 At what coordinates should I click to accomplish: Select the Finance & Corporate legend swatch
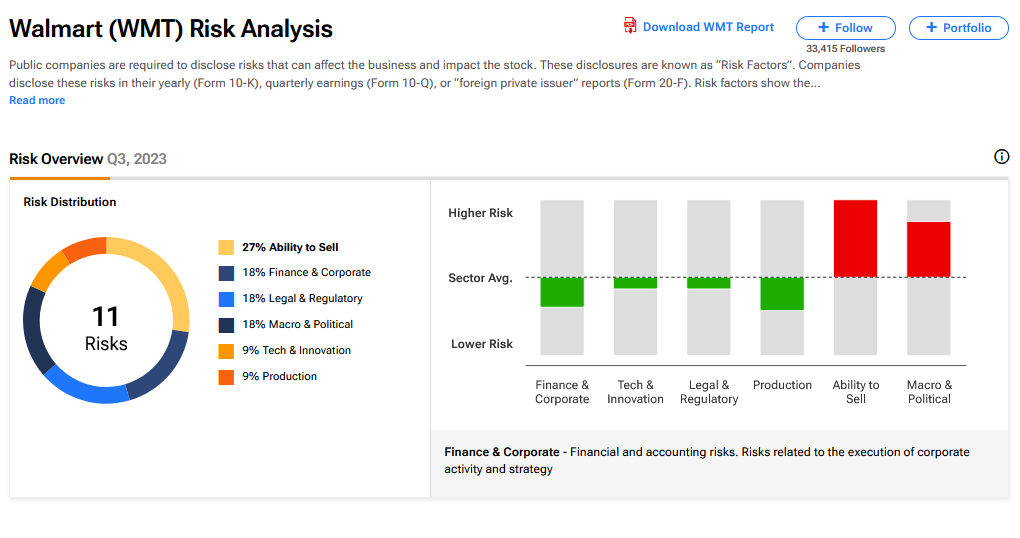point(226,273)
